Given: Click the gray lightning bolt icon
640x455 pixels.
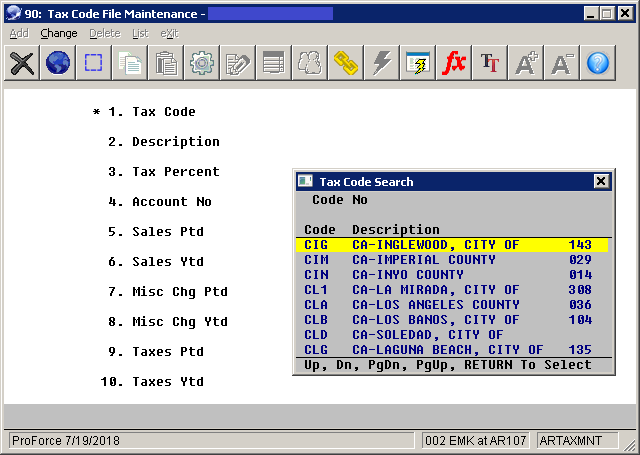Looking at the screenshot, I should click(x=381, y=63).
